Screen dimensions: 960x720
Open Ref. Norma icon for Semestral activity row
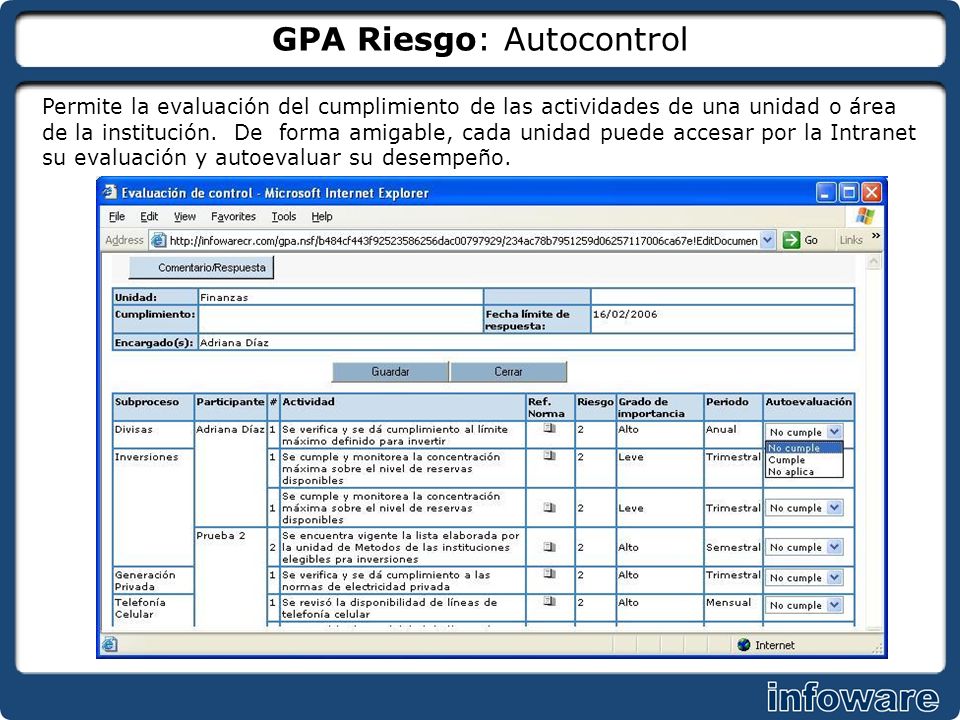(550, 547)
